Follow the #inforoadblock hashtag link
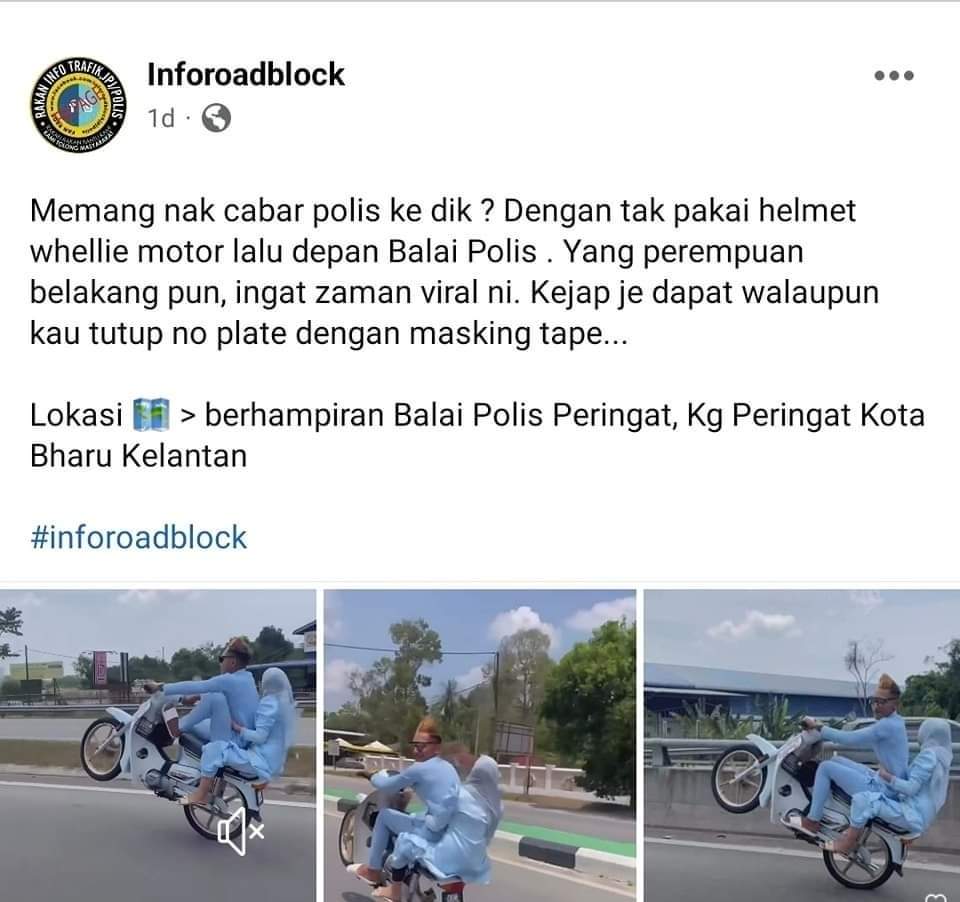The image size is (960, 902). click(138, 537)
